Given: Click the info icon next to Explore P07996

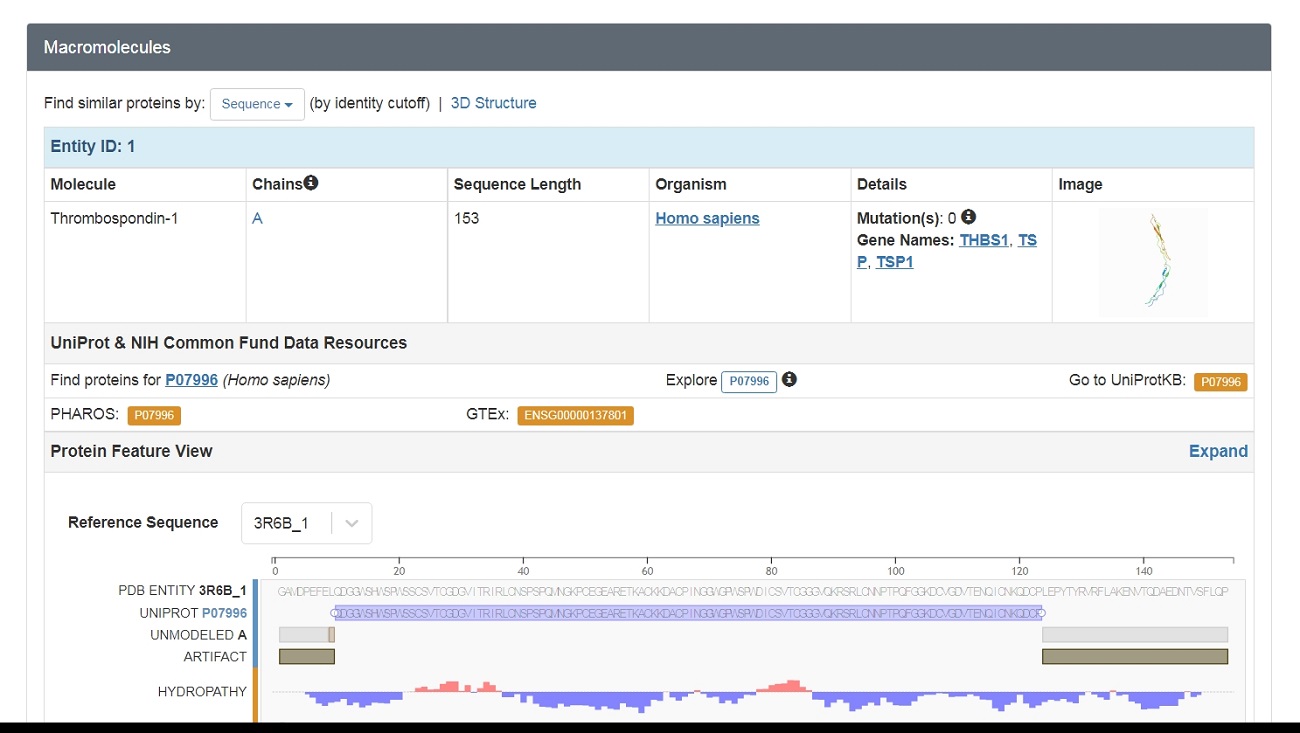Looking at the screenshot, I should click(x=789, y=380).
